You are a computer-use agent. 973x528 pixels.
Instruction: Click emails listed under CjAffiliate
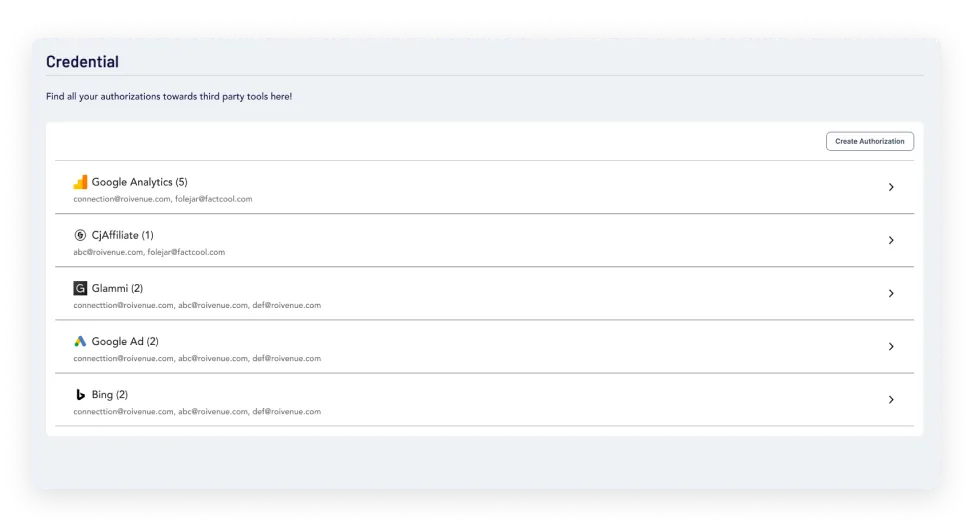click(x=149, y=252)
